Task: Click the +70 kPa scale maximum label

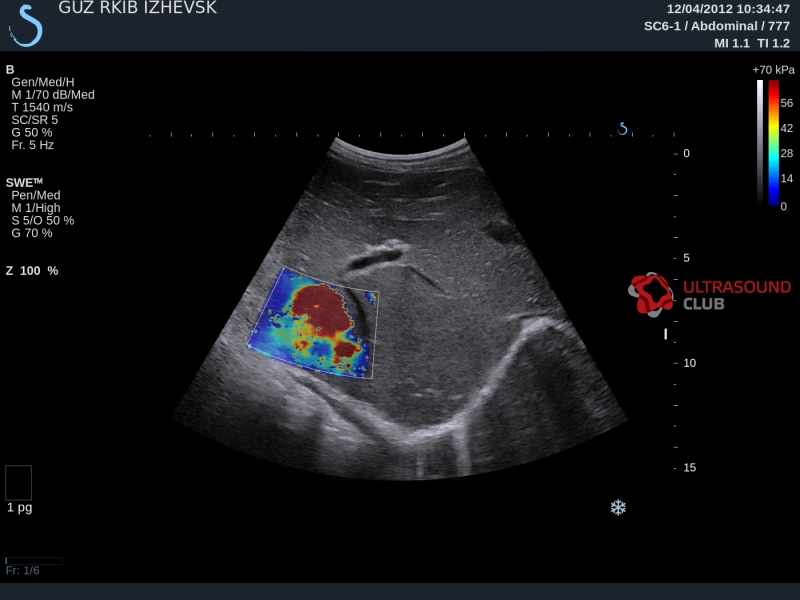Action: pos(773,70)
